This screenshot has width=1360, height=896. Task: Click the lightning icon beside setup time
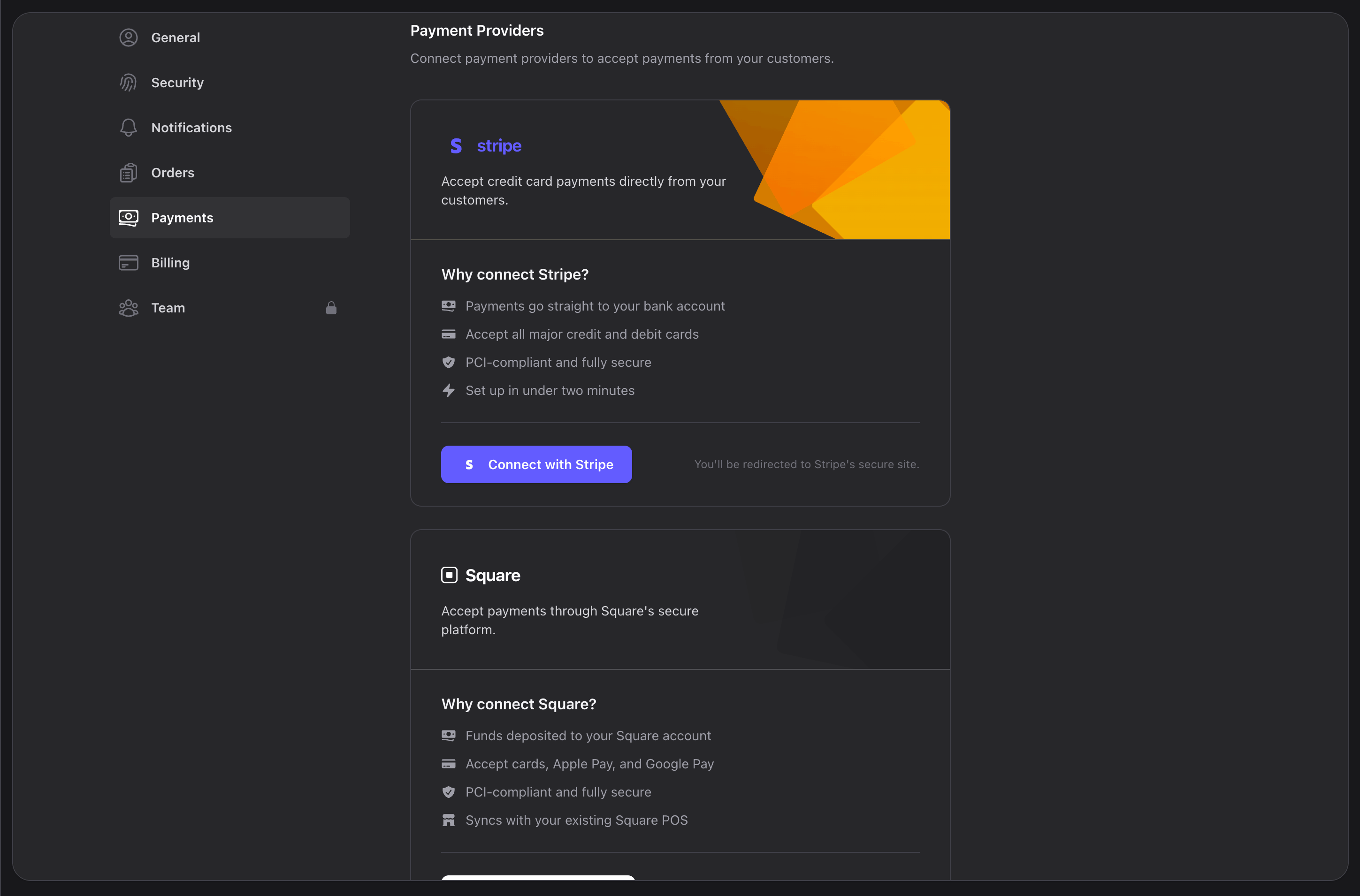(x=449, y=390)
